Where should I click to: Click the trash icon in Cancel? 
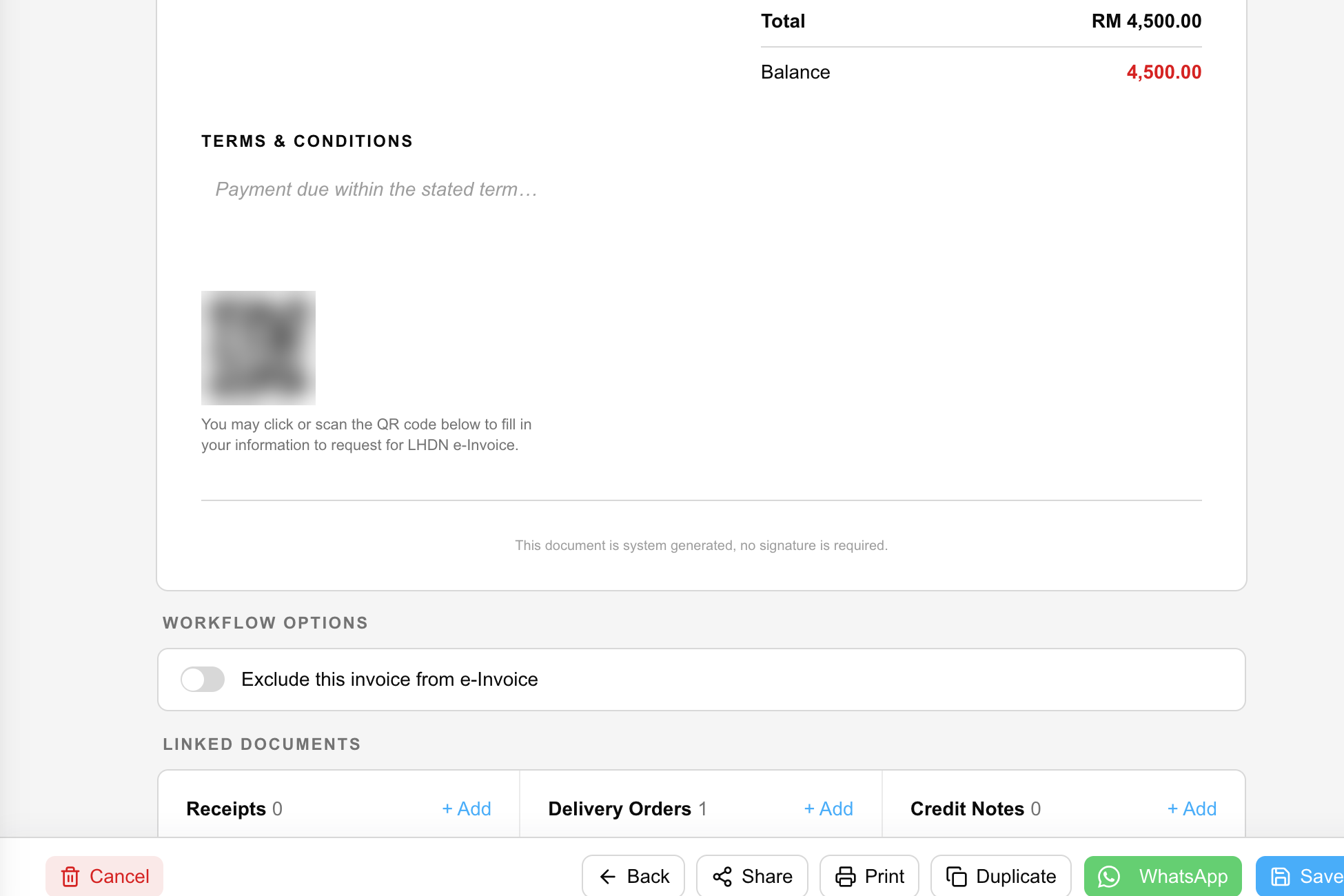tap(70, 877)
